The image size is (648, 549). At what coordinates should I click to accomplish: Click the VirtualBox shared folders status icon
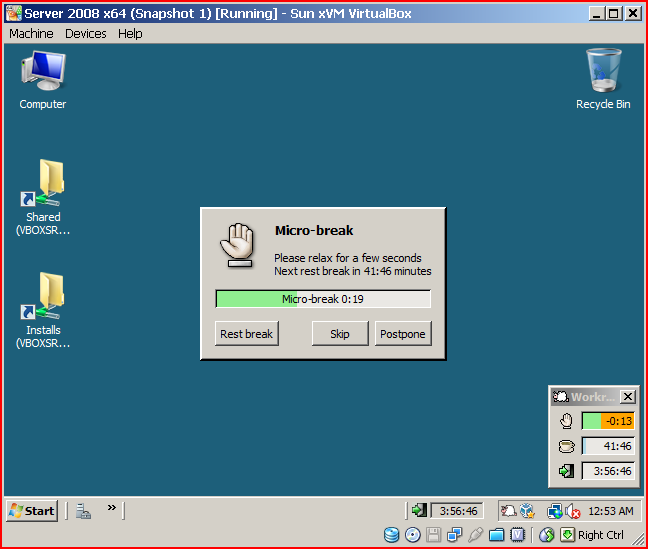[497, 535]
